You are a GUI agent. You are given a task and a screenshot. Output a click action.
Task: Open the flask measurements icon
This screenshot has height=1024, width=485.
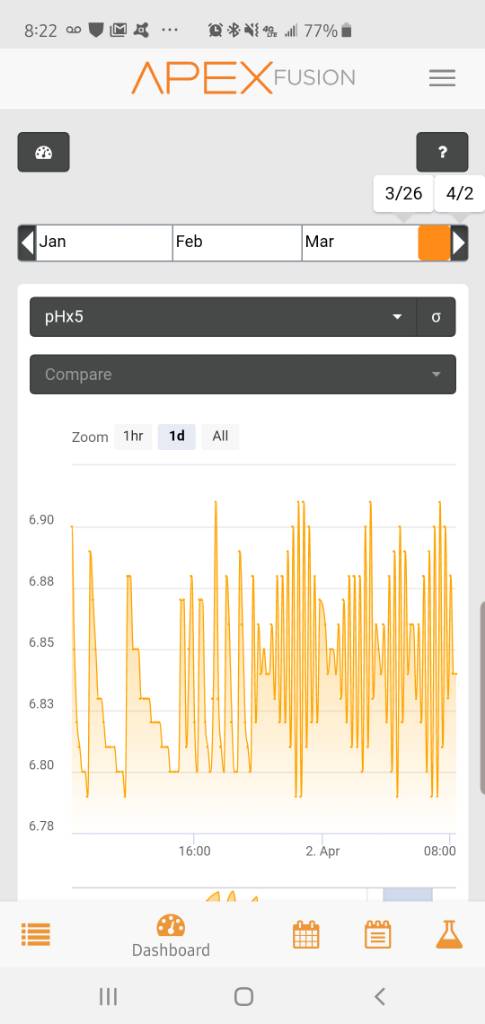pos(449,935)
